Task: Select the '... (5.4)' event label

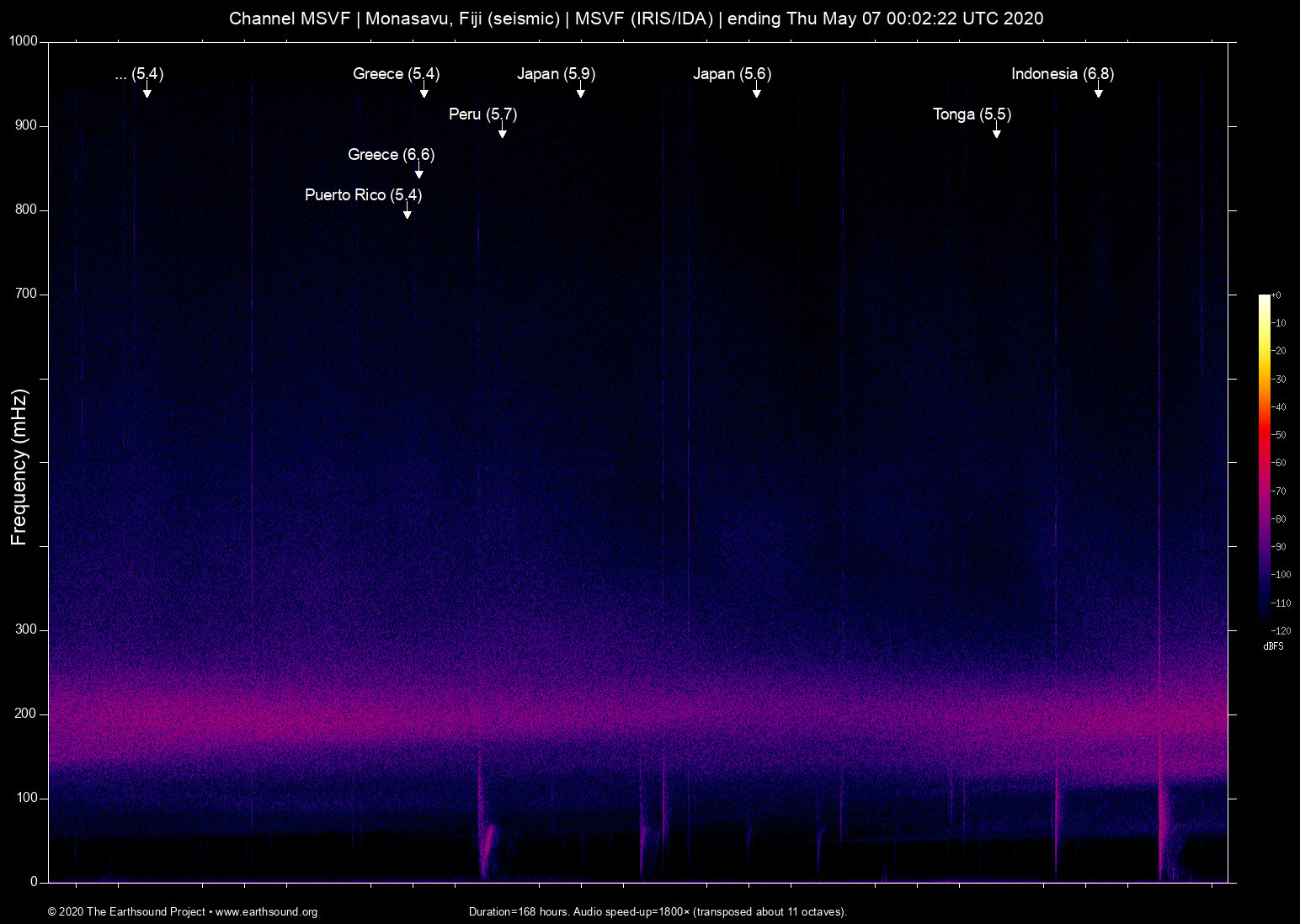Action: coord(139,74)
